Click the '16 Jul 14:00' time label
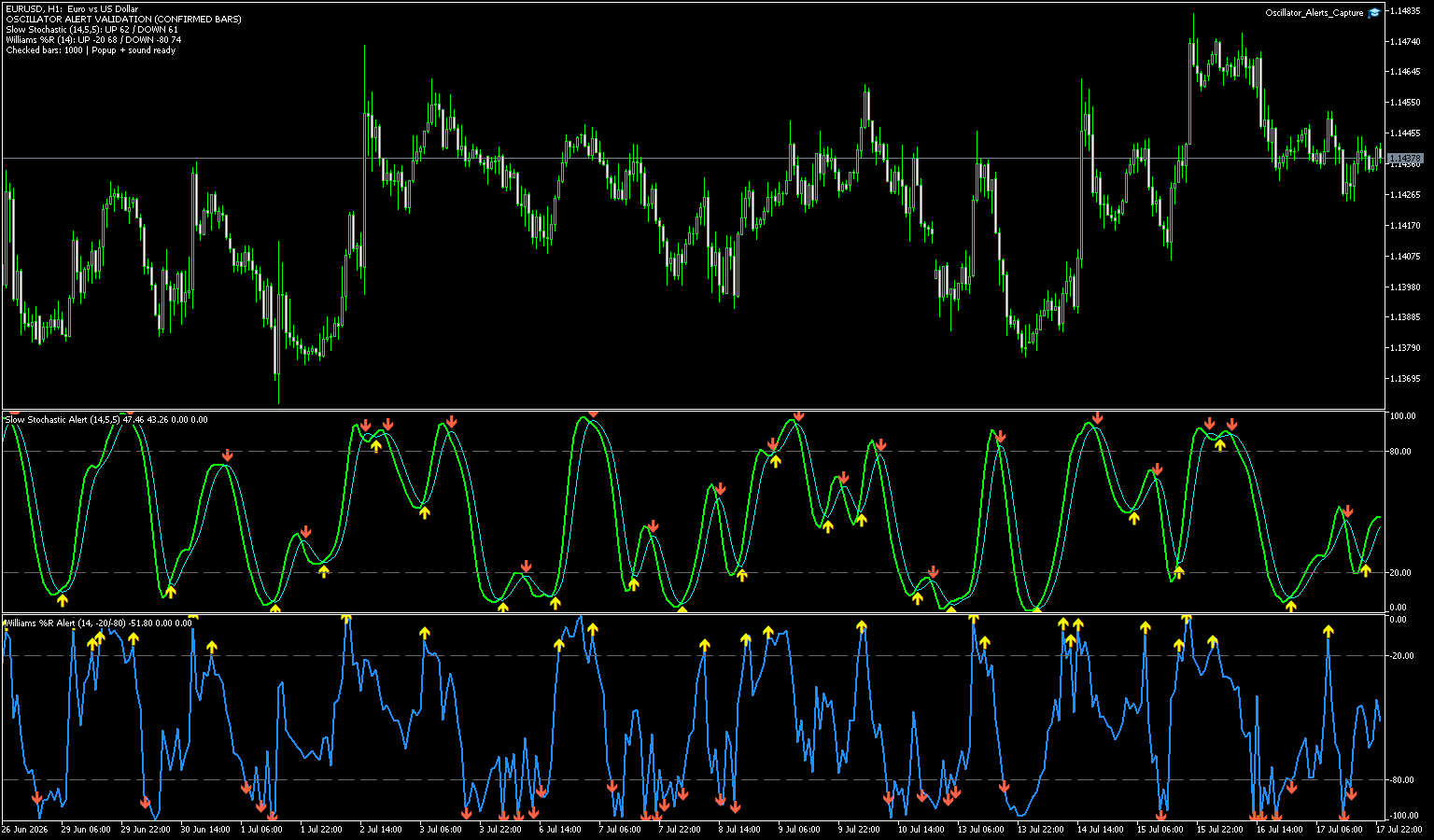This screenshot has height=840, width=1434. 1280,829
